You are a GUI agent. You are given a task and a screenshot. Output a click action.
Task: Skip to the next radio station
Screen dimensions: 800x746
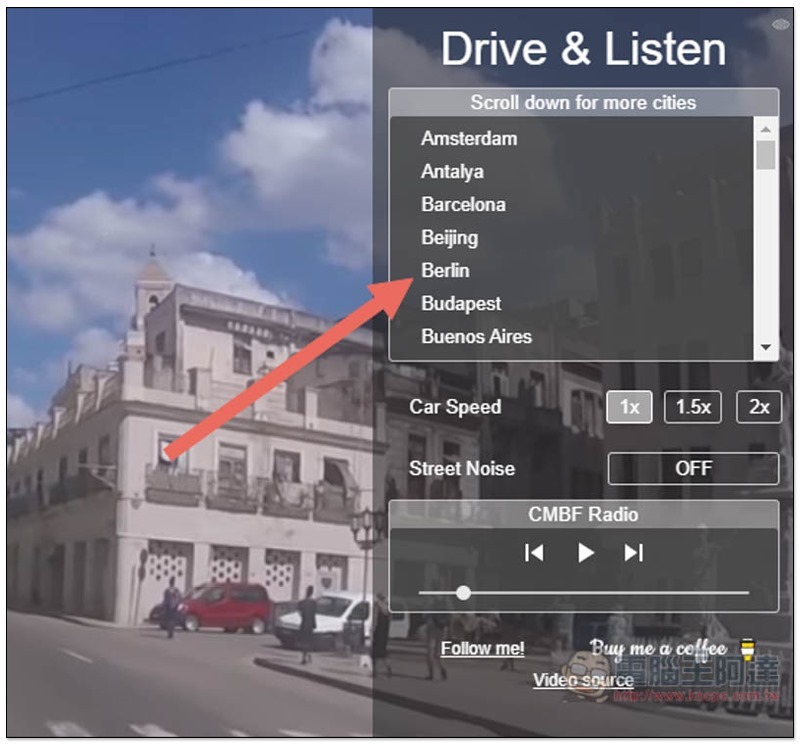[x=633, y=553]
